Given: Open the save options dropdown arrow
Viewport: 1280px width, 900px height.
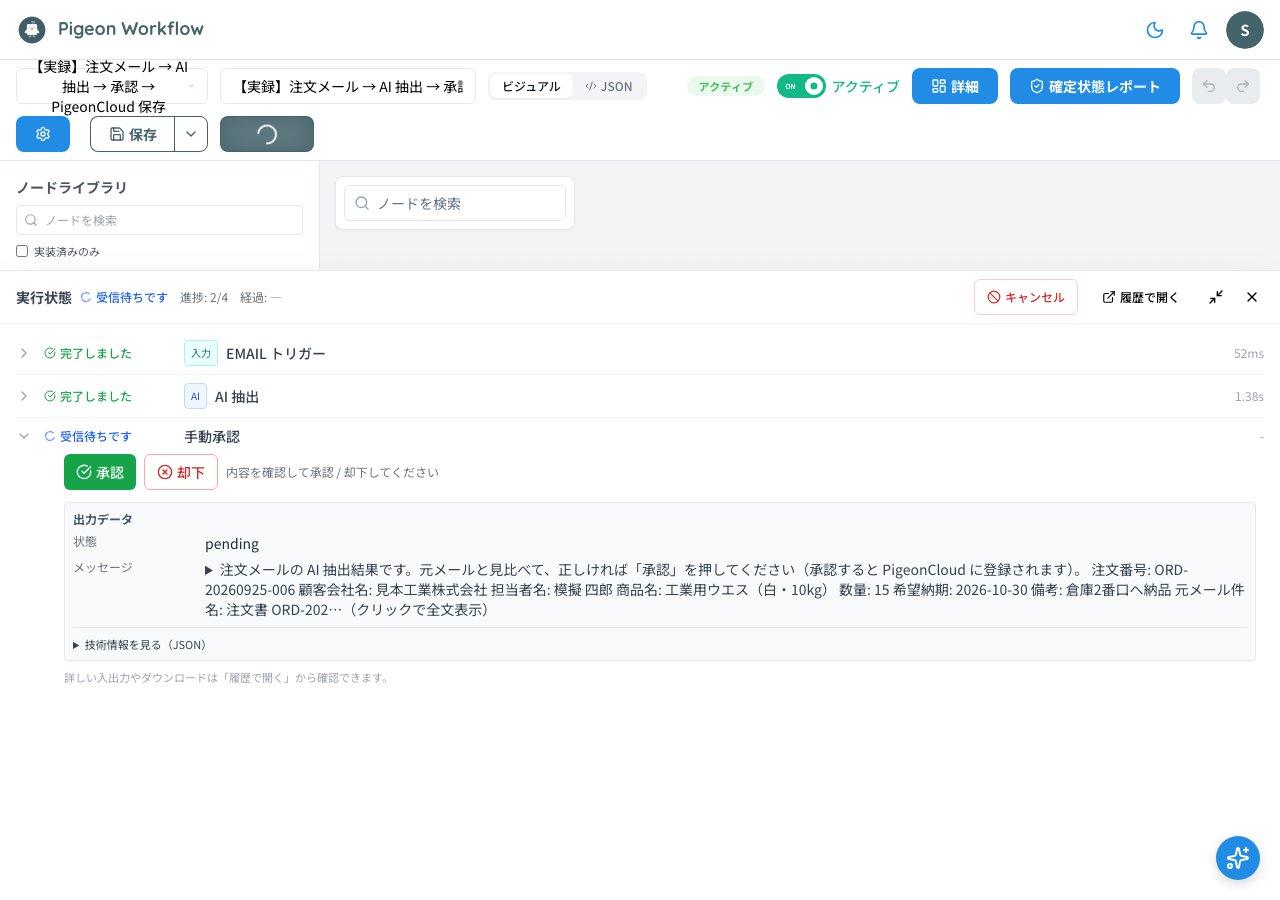Looking at the screenshot, I should click(x=191, y=134).
